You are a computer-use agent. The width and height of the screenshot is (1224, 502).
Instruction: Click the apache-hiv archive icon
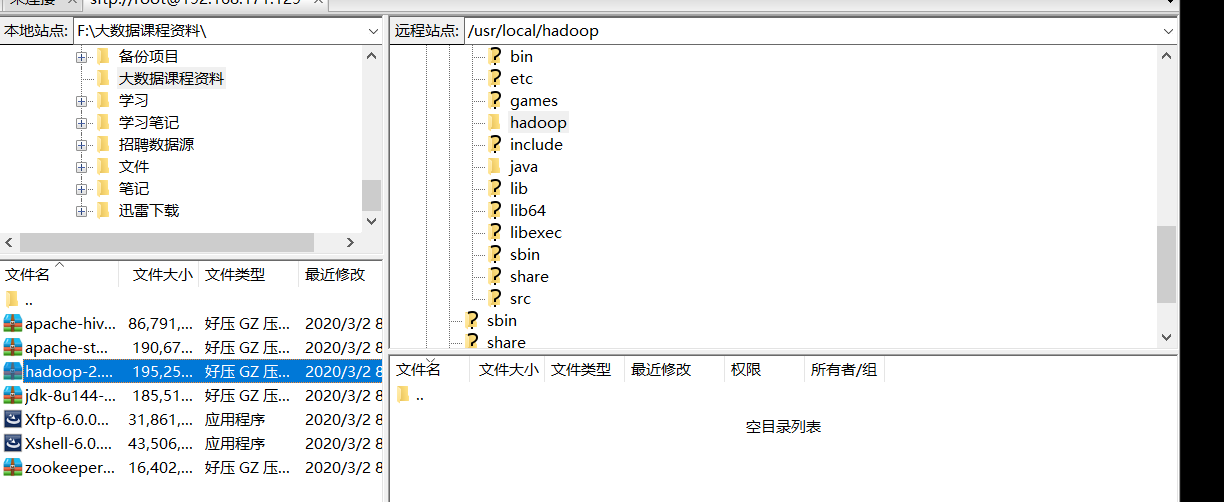(12, 323)
